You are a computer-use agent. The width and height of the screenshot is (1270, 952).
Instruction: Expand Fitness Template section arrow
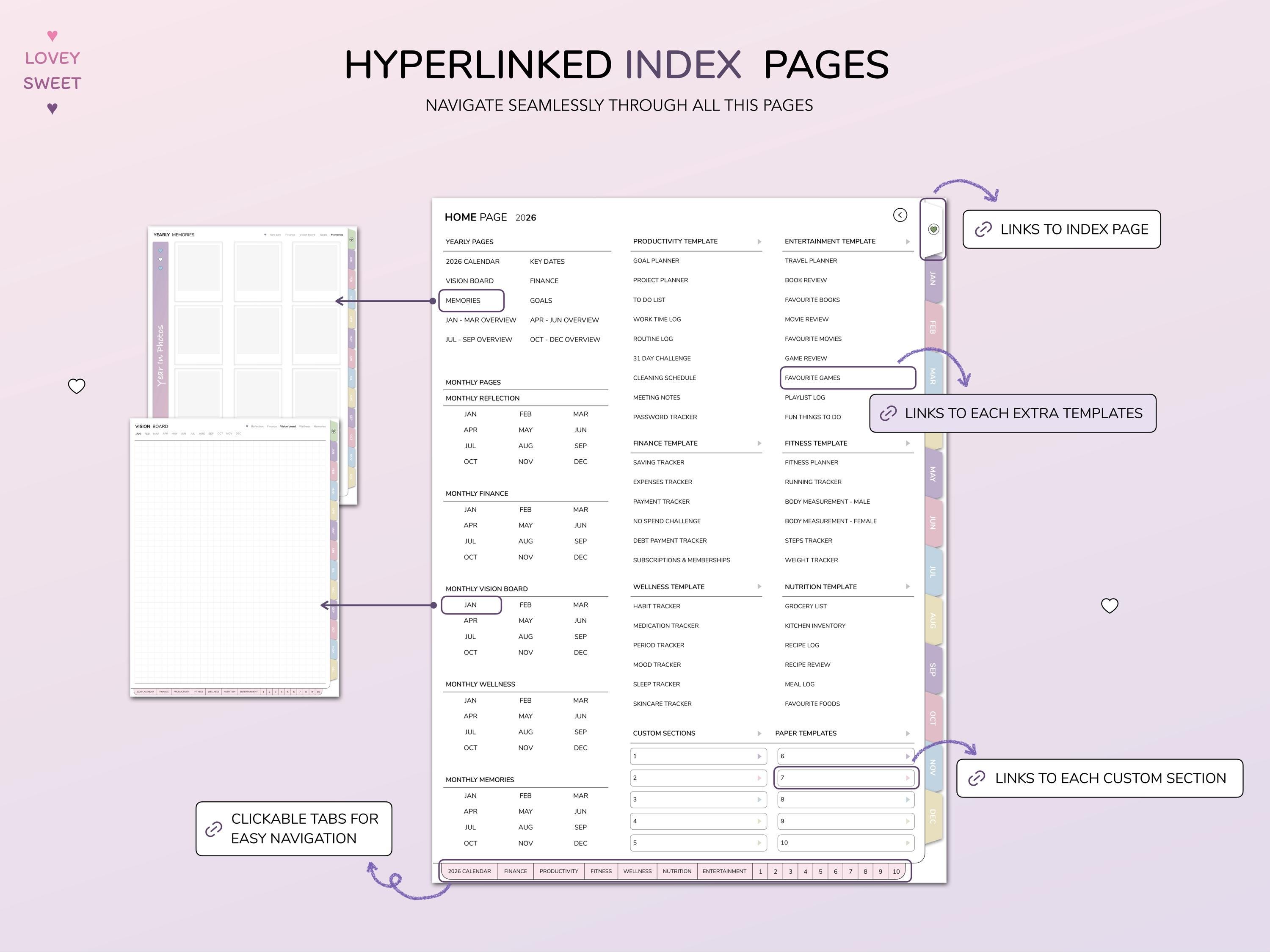coord(908,443)
